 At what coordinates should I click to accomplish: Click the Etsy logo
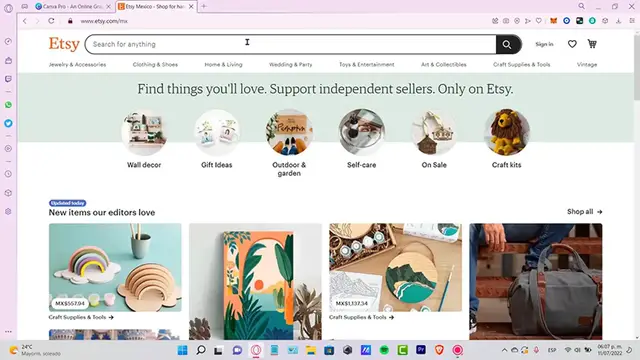pos(64,44)
